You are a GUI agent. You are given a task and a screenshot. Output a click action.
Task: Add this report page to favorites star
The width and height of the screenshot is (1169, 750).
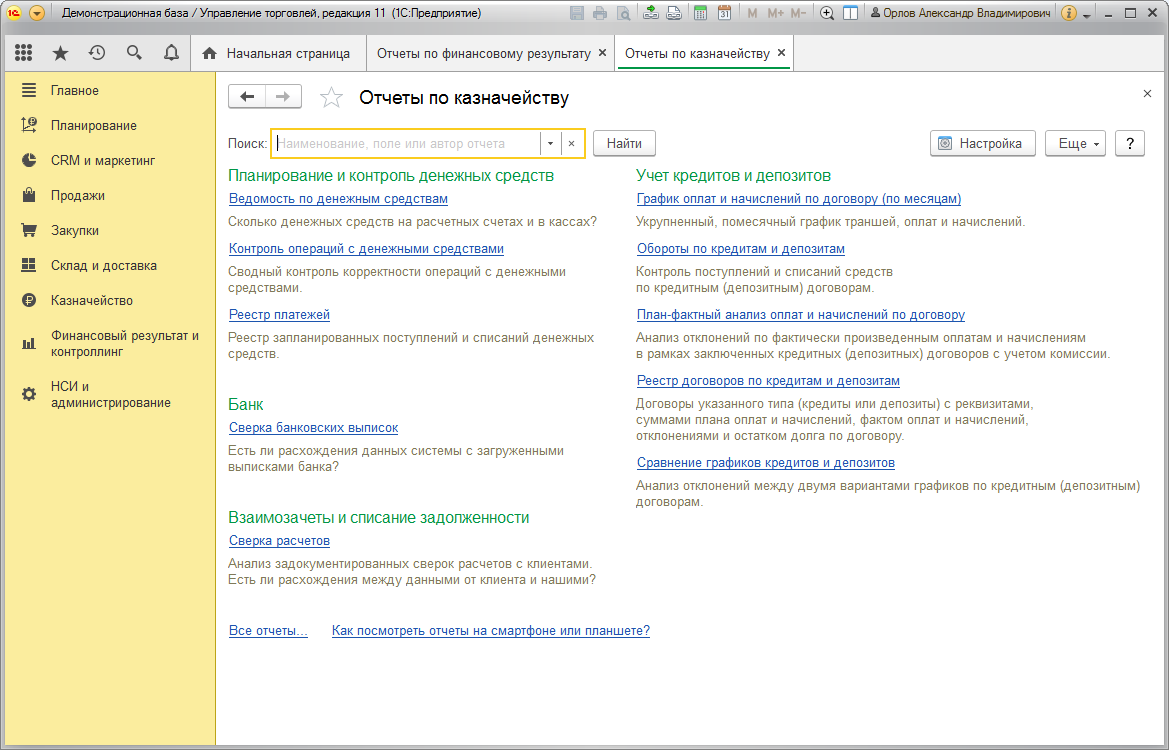[331, 98]
